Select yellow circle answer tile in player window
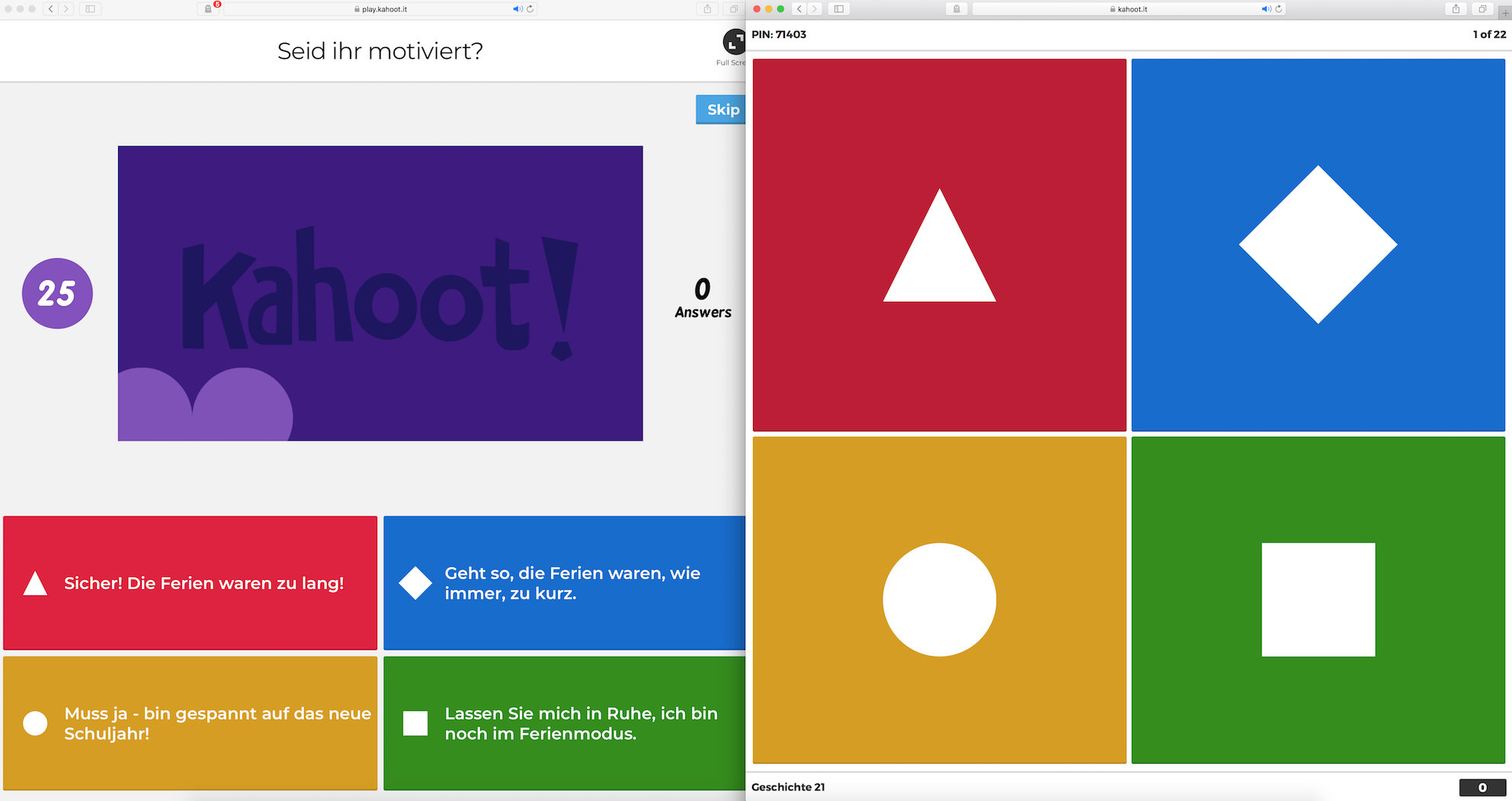1512x801 pixels. tap(939, 600)
